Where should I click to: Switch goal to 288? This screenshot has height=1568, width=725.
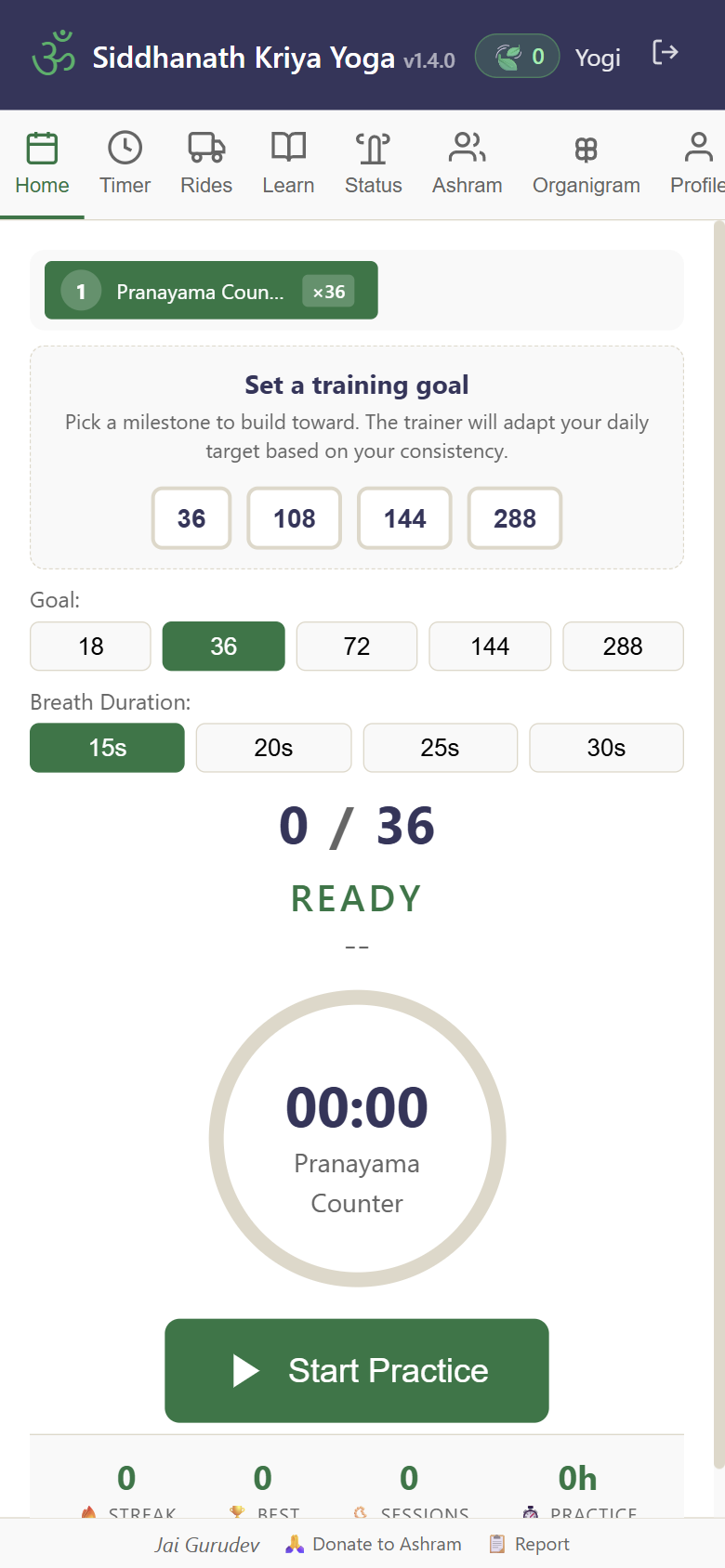click(623, 646)
